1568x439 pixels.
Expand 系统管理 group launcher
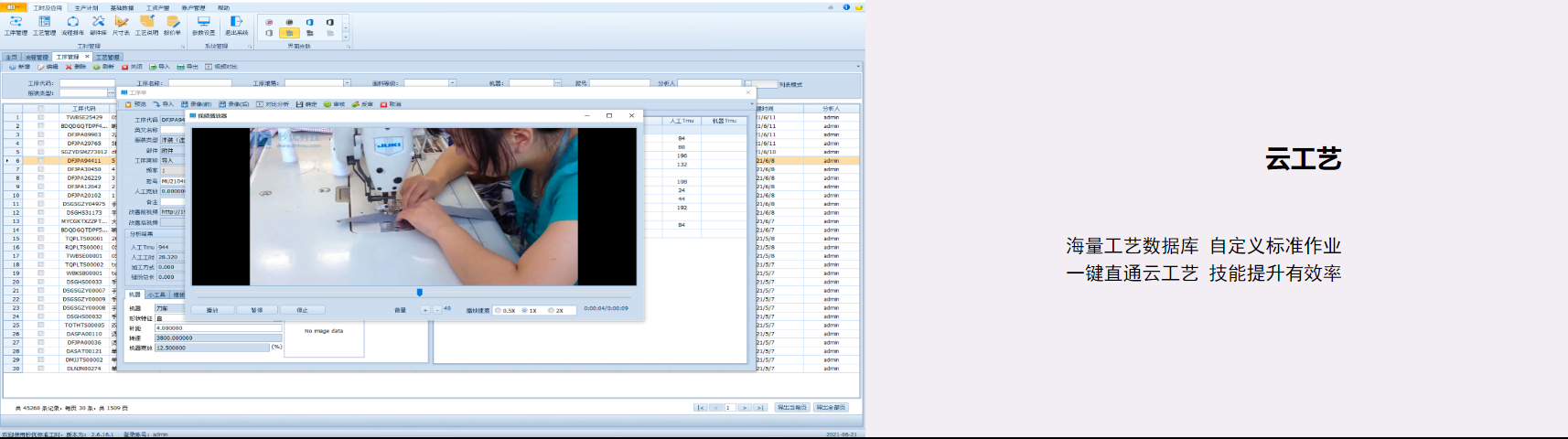tap(250, 46)
